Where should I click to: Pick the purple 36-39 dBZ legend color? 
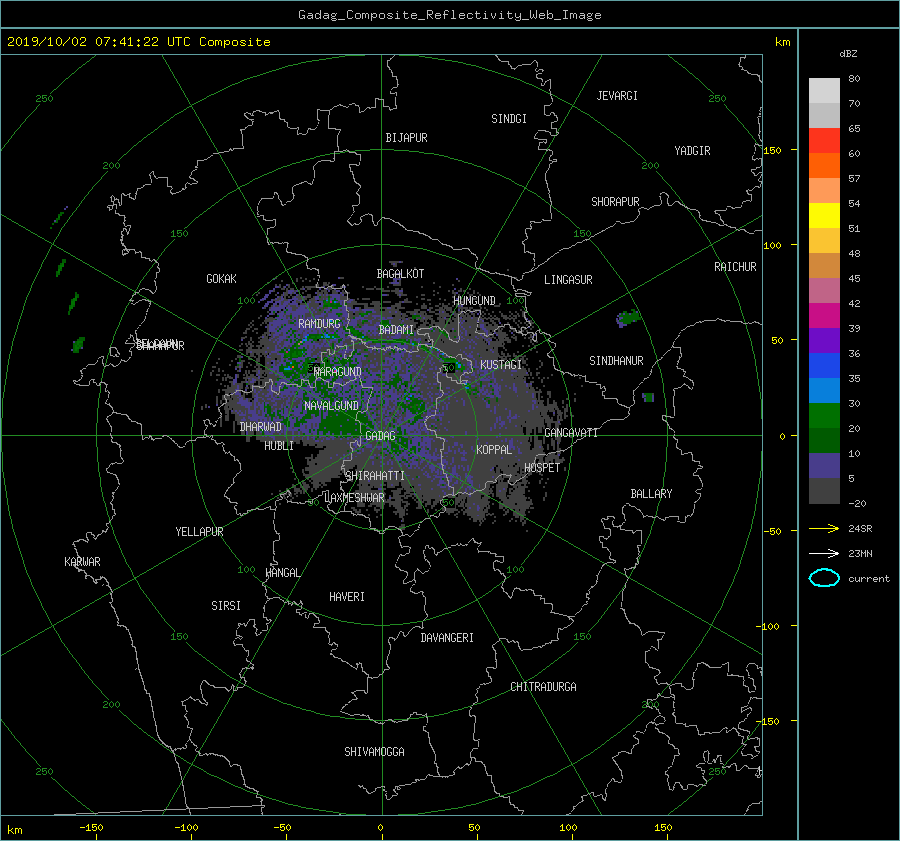(824, 340)
